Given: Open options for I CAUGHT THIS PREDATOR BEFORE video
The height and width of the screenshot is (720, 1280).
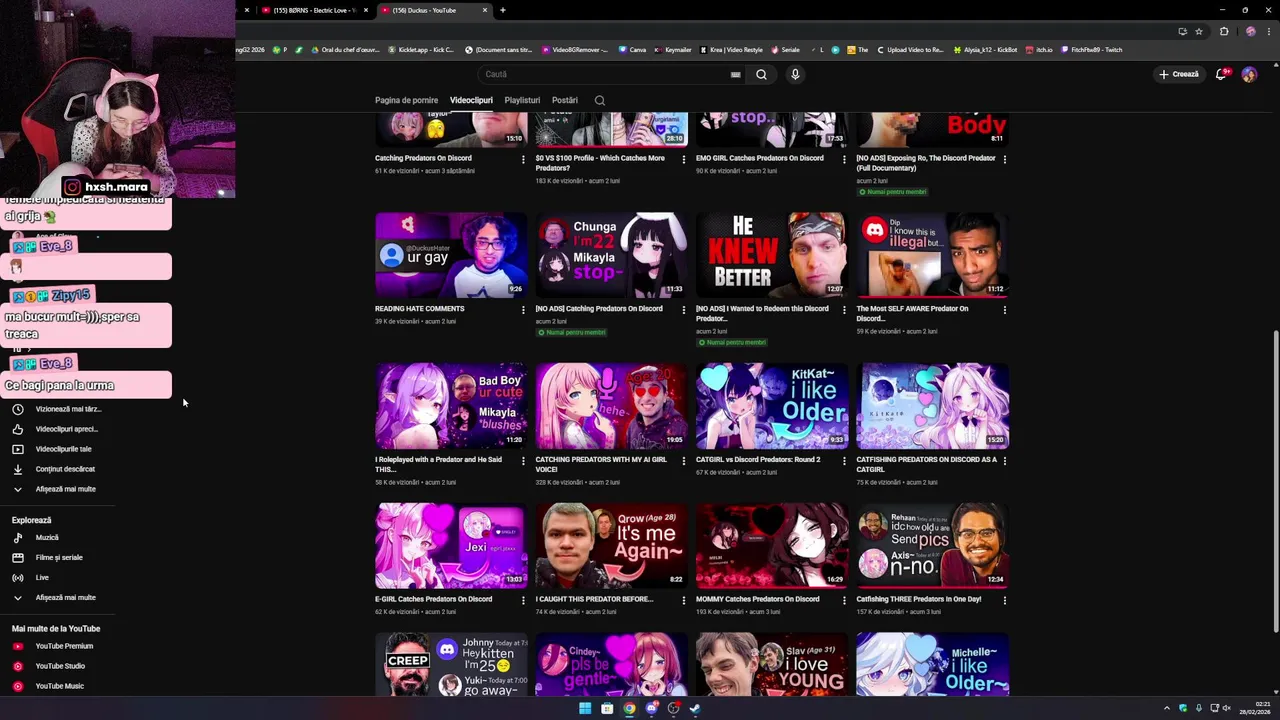Looking at the screenshot, I should tap(684, 600).
